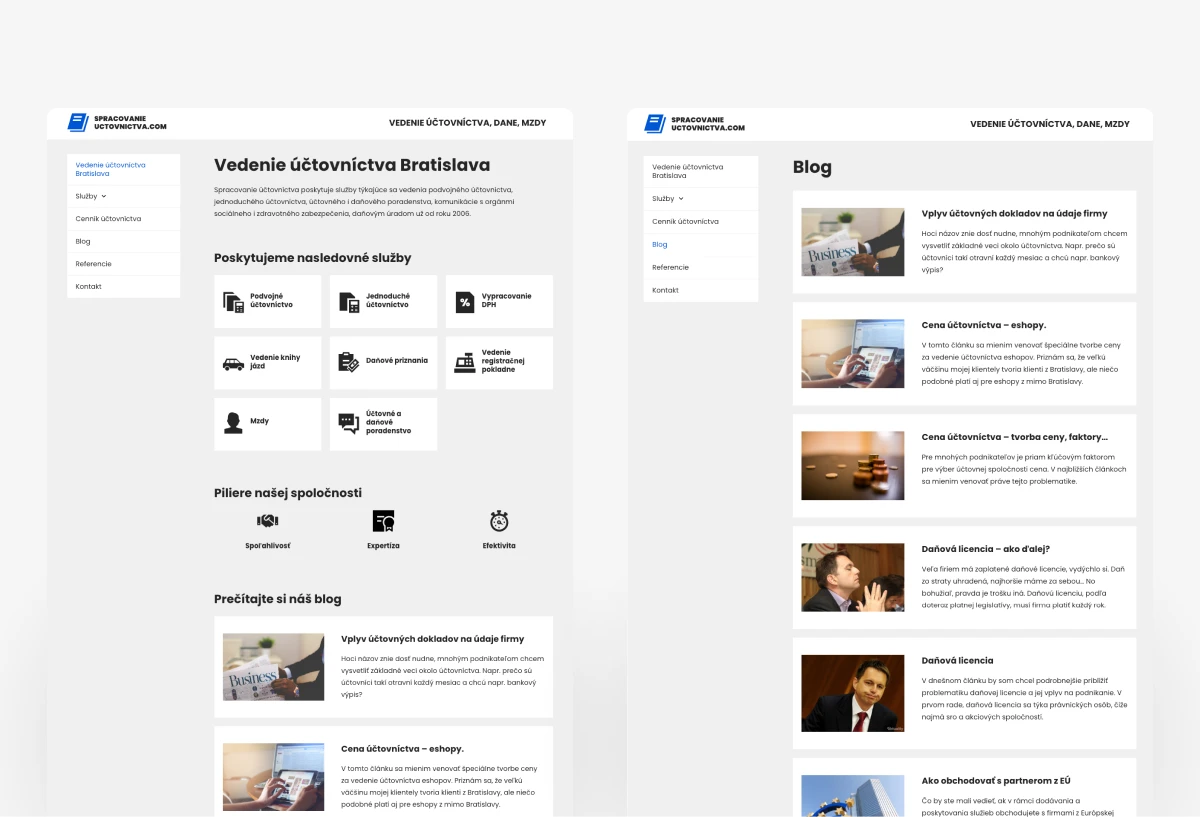Click the chat bubble icon for poradenstvo
This screenshot has width=1200, height=817.
(x=349, y=423)
